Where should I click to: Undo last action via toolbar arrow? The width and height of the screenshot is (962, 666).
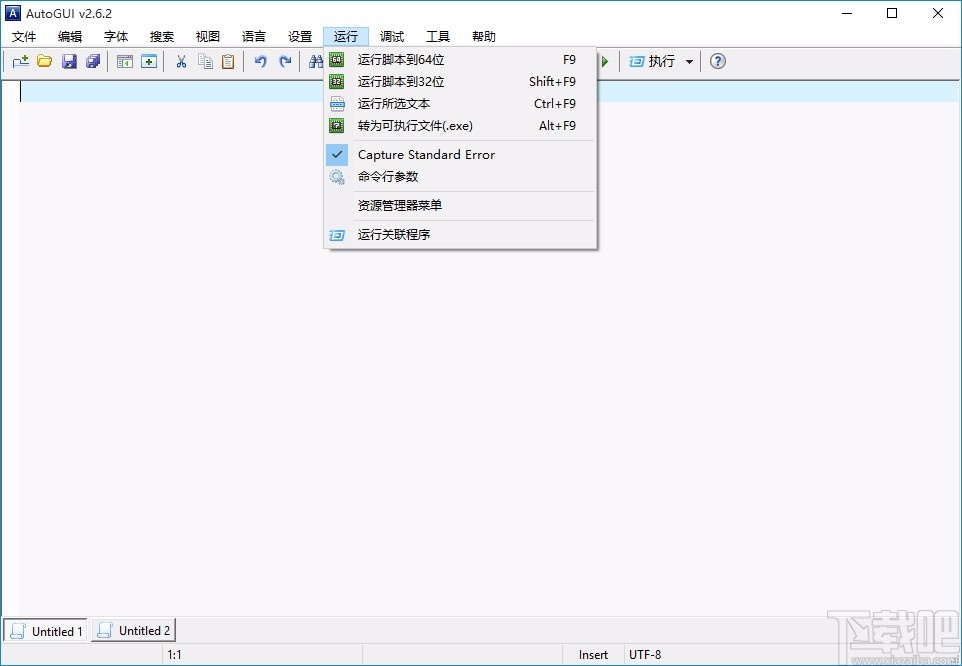point(260,61)
